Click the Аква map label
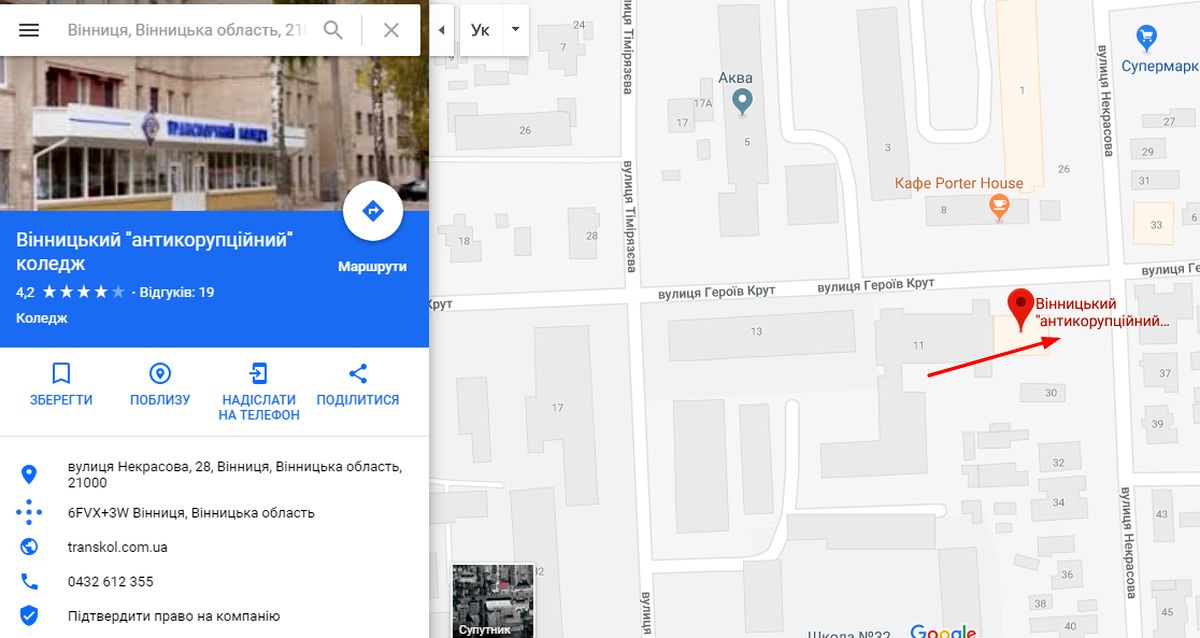This screenshot has width=1200, height=638. 736,78
